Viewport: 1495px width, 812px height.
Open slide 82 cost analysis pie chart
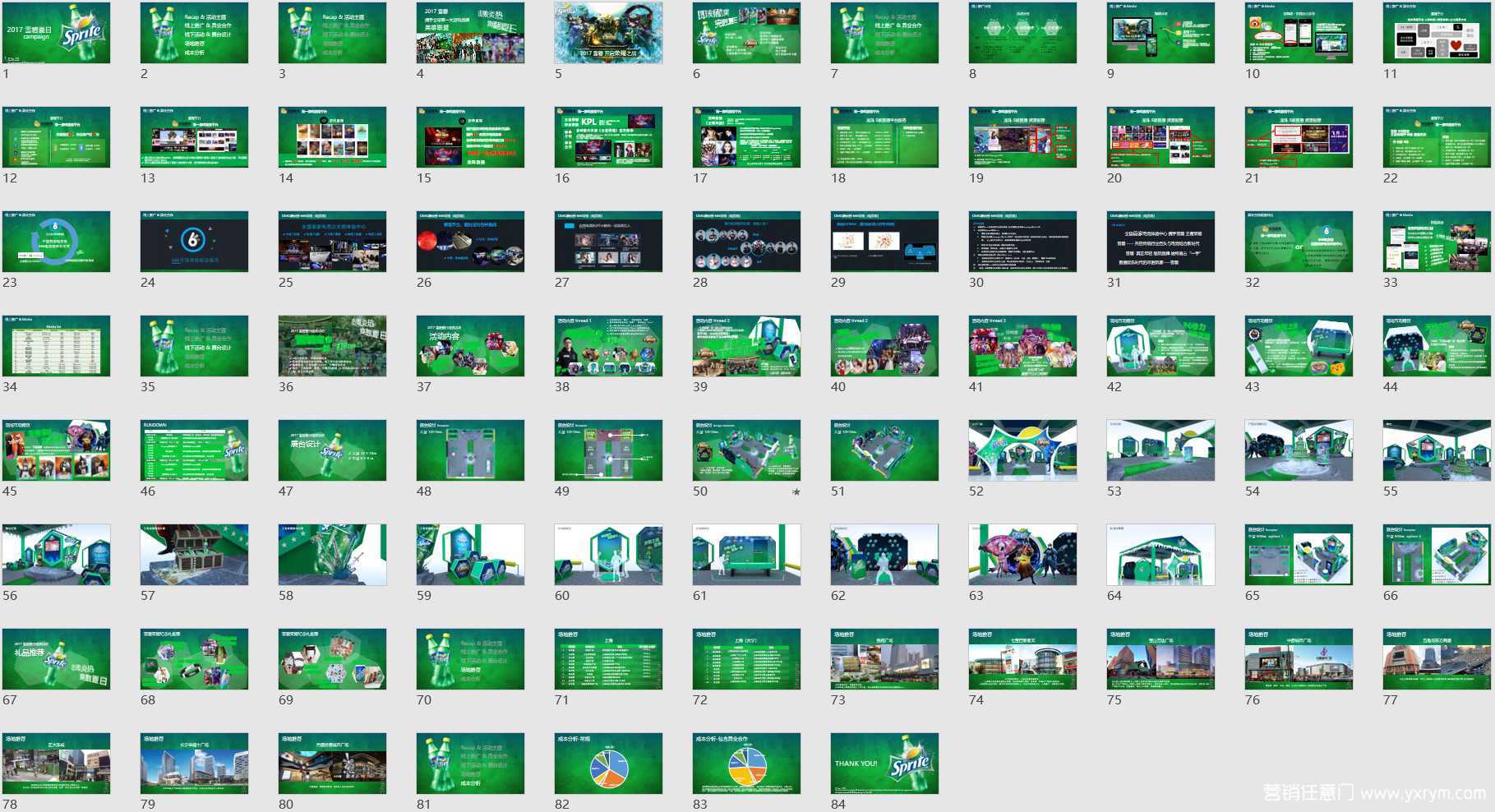tap(608, 764)
